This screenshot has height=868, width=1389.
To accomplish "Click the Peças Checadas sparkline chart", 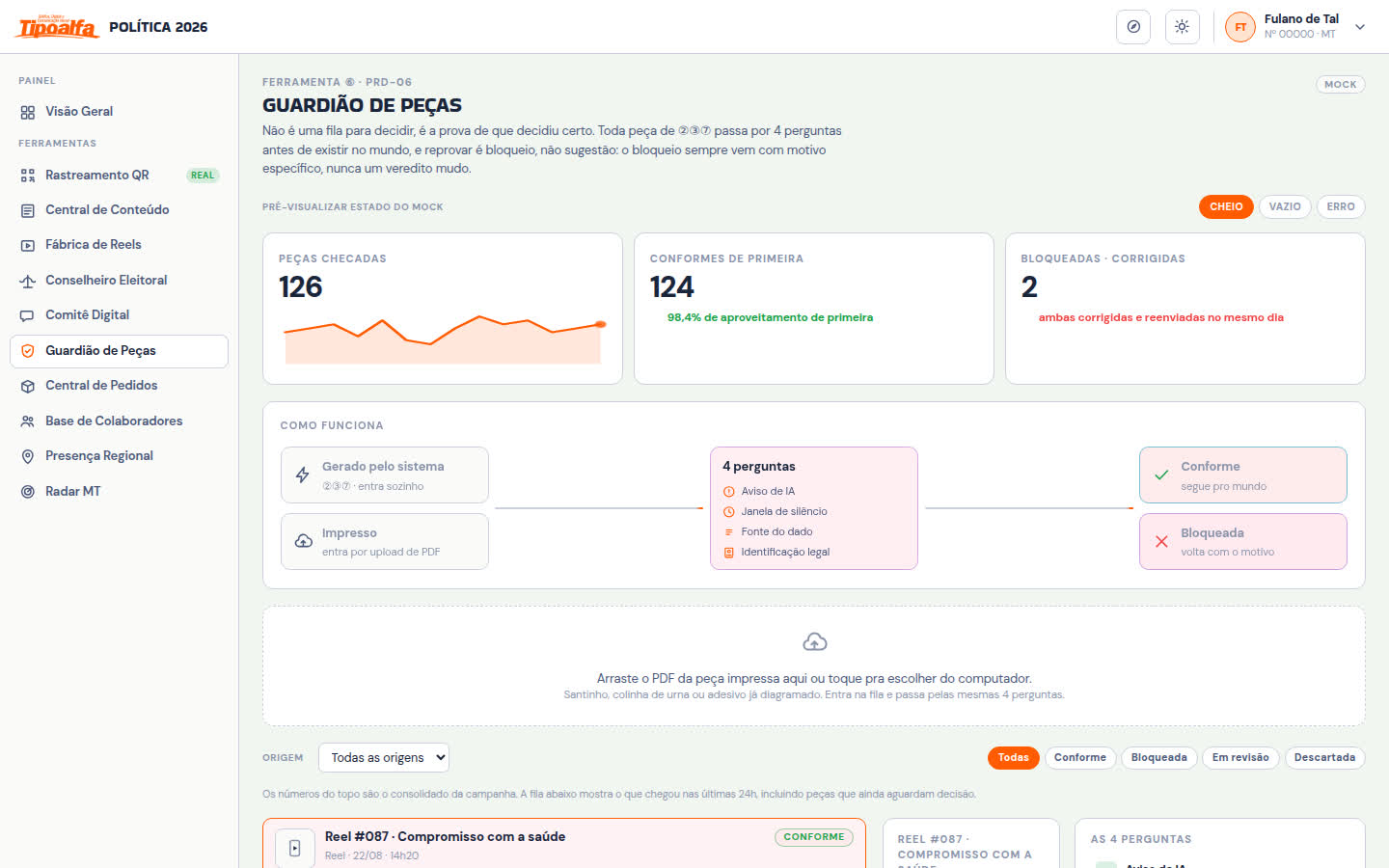I will click(443, 339).
